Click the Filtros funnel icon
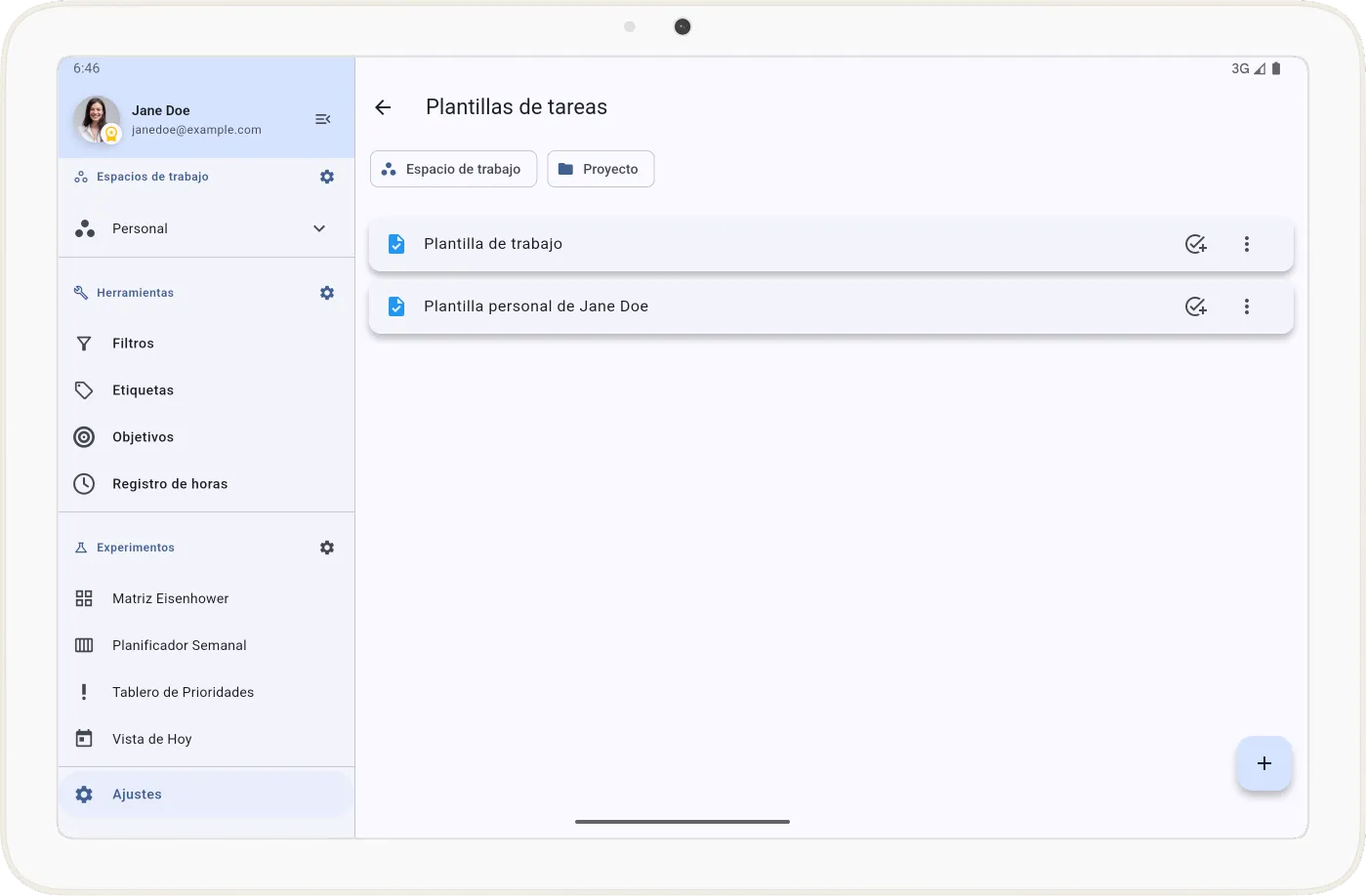 (x=84, y=344)
